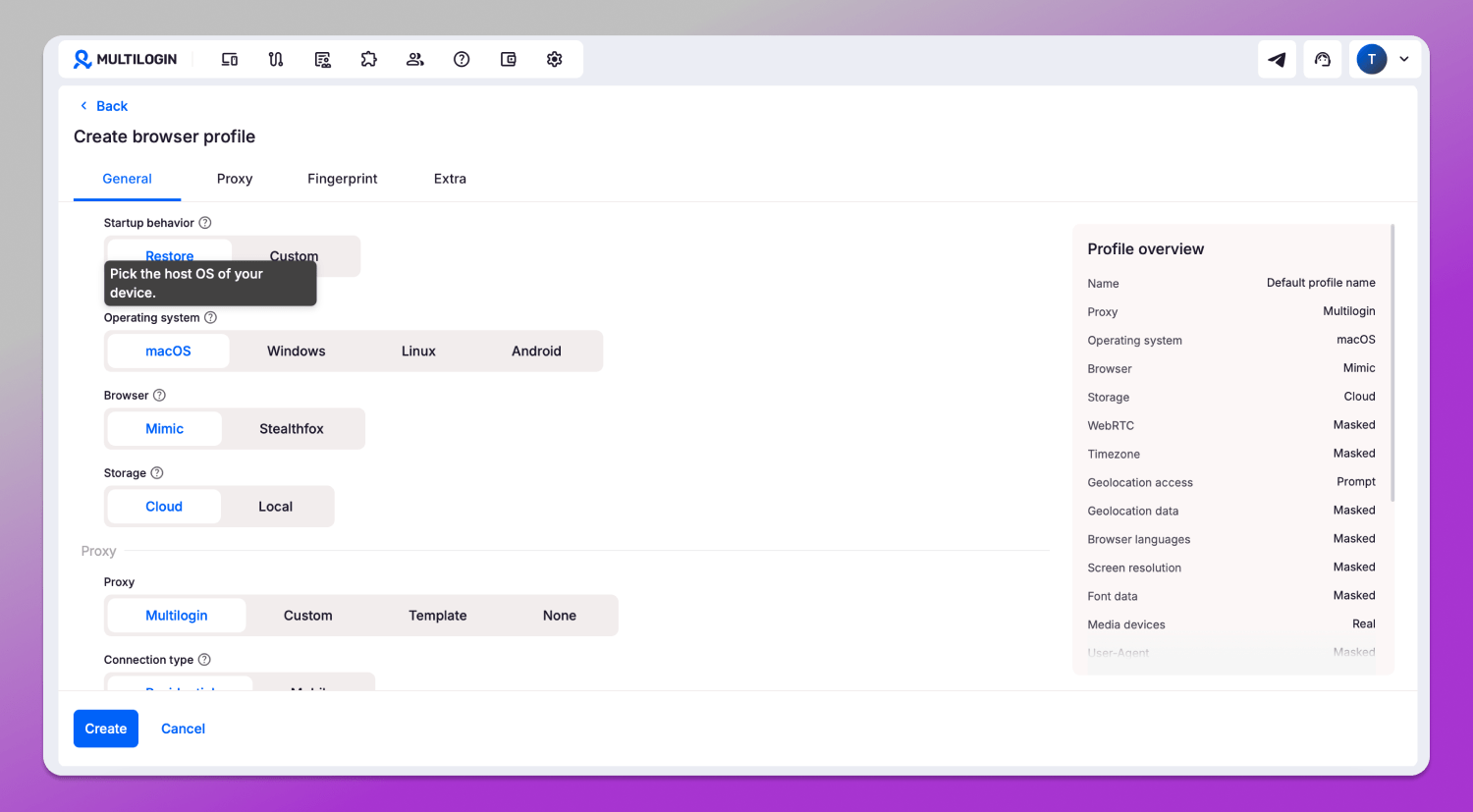Click the 'macOS' value in Profile overview
Image resolution: width=1473 pixels, height=812 pixels.
pyautogui.click(x=1356, y=340)
